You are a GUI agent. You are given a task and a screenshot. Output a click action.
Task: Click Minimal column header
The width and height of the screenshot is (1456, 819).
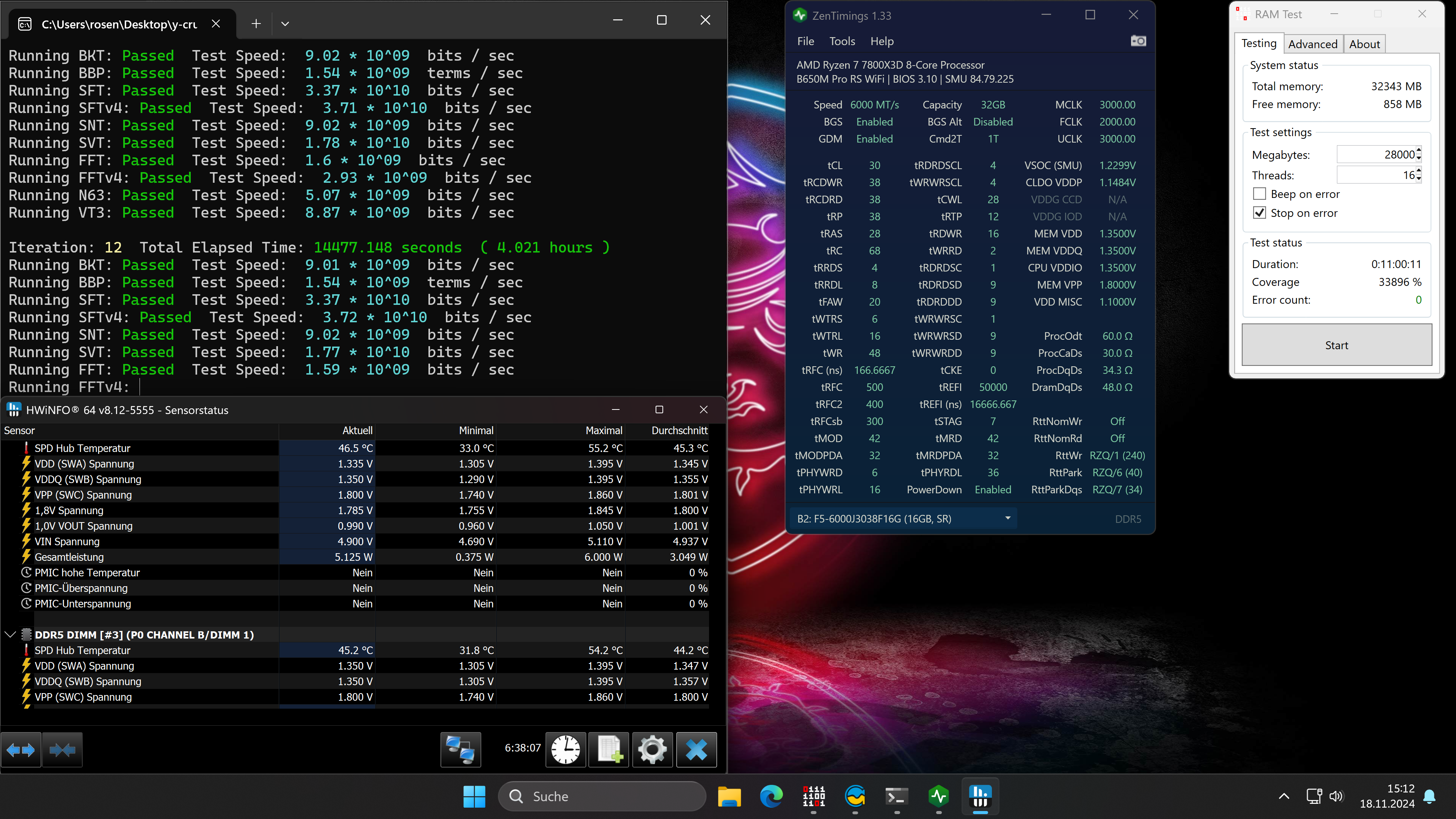pyautogui.click(x=435, y=430)
